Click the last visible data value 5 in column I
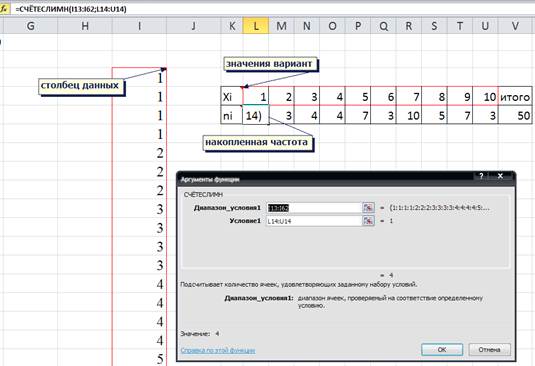The height and width of the screenshot is (366, 535). click(x=160, y=359)
